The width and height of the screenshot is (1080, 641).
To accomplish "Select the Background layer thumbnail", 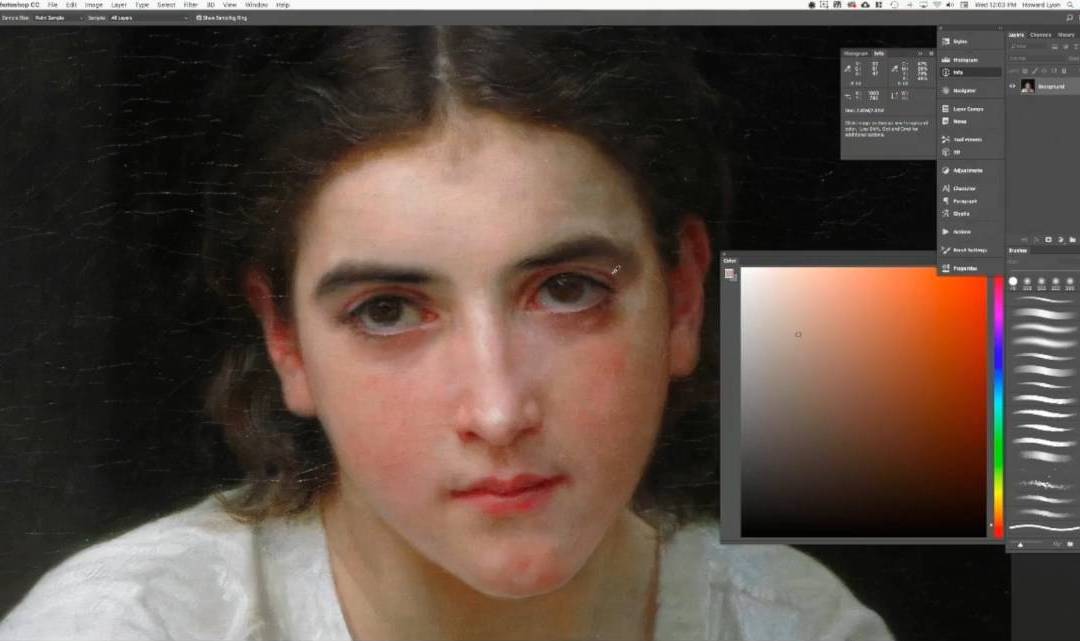I will 1028,87.
